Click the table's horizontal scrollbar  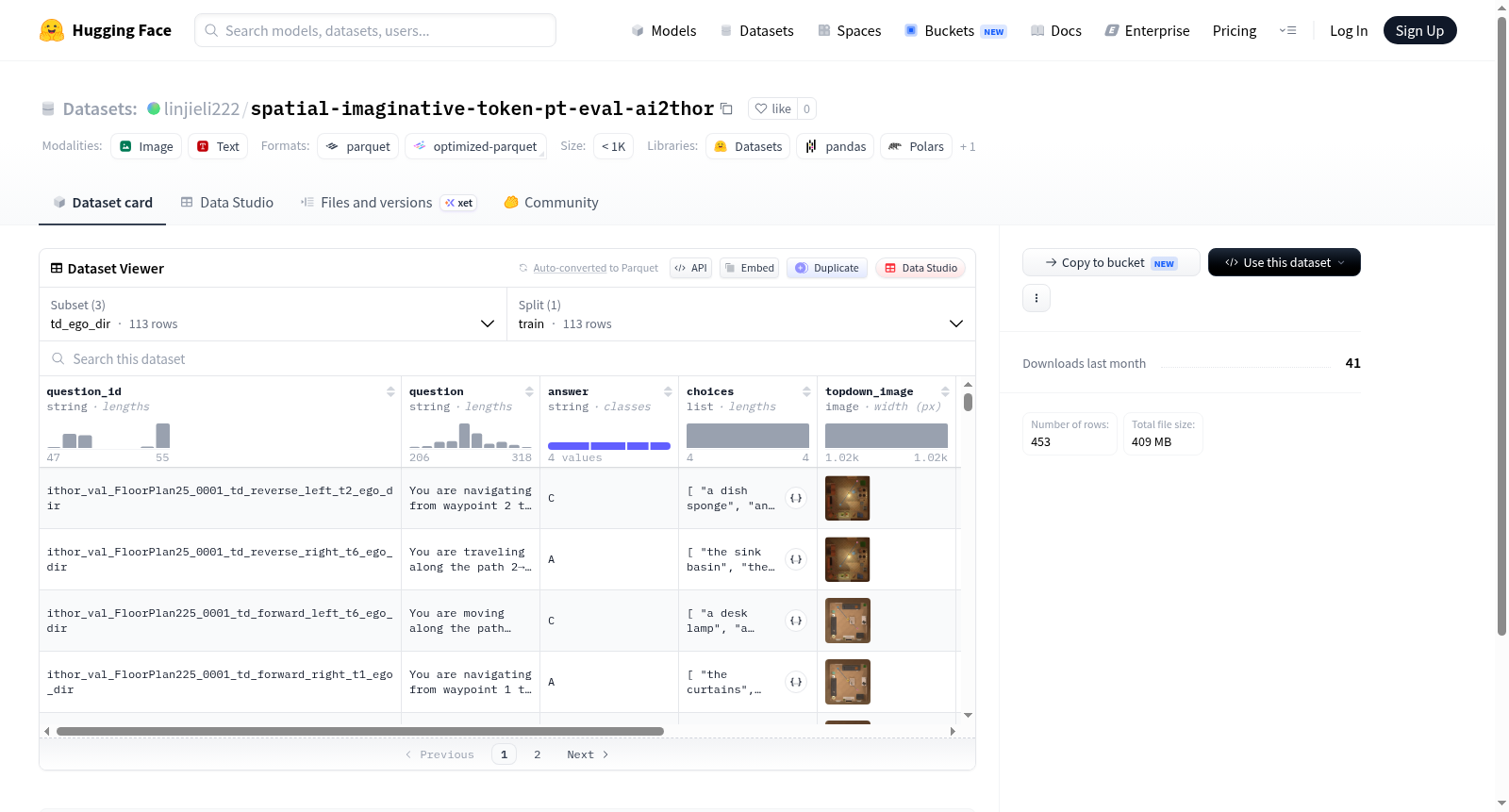360,731
